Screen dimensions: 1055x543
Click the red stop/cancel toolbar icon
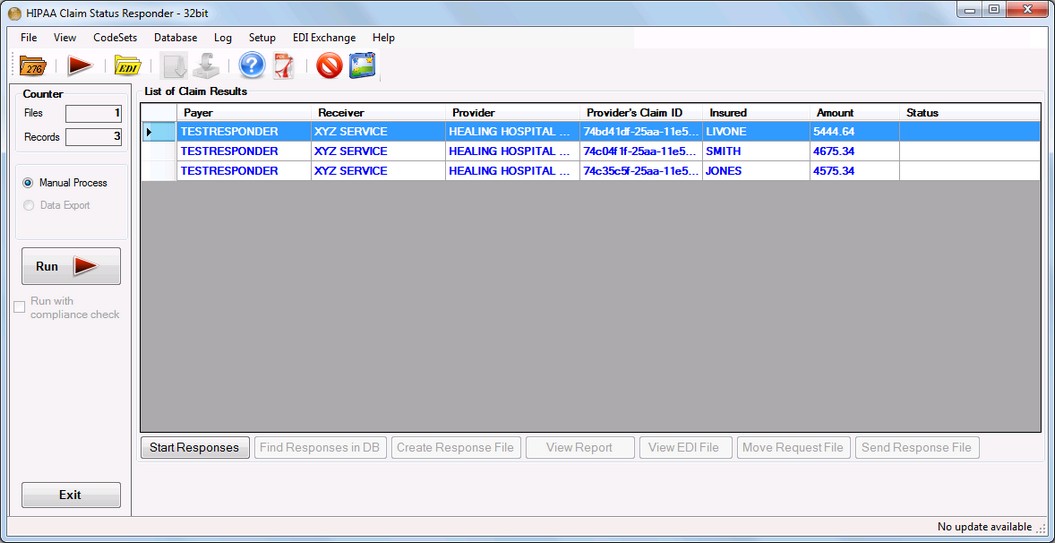pyautogui.click(x=329, y=67)
